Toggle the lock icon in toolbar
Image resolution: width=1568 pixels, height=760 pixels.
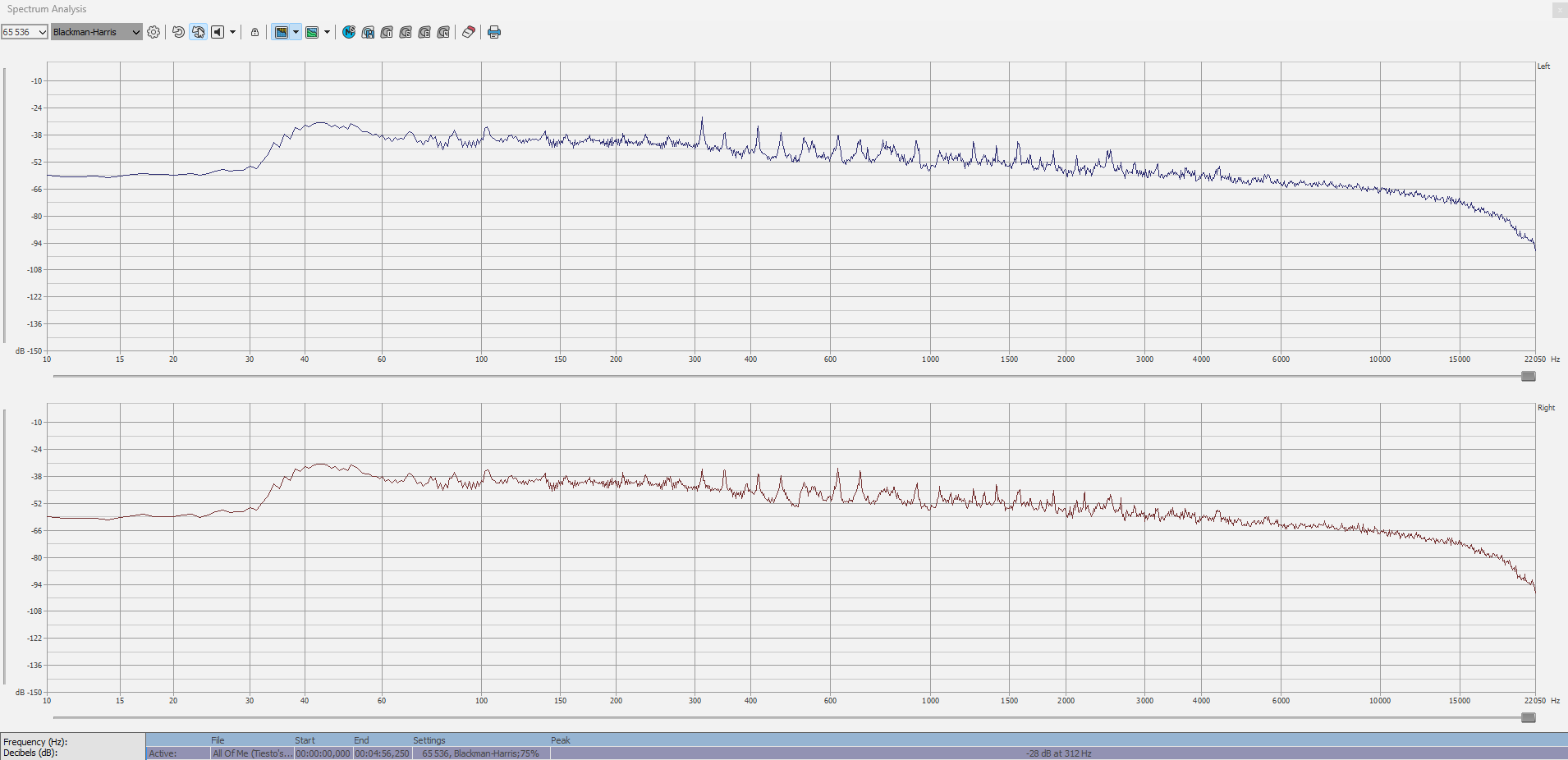tap(254, 32)
